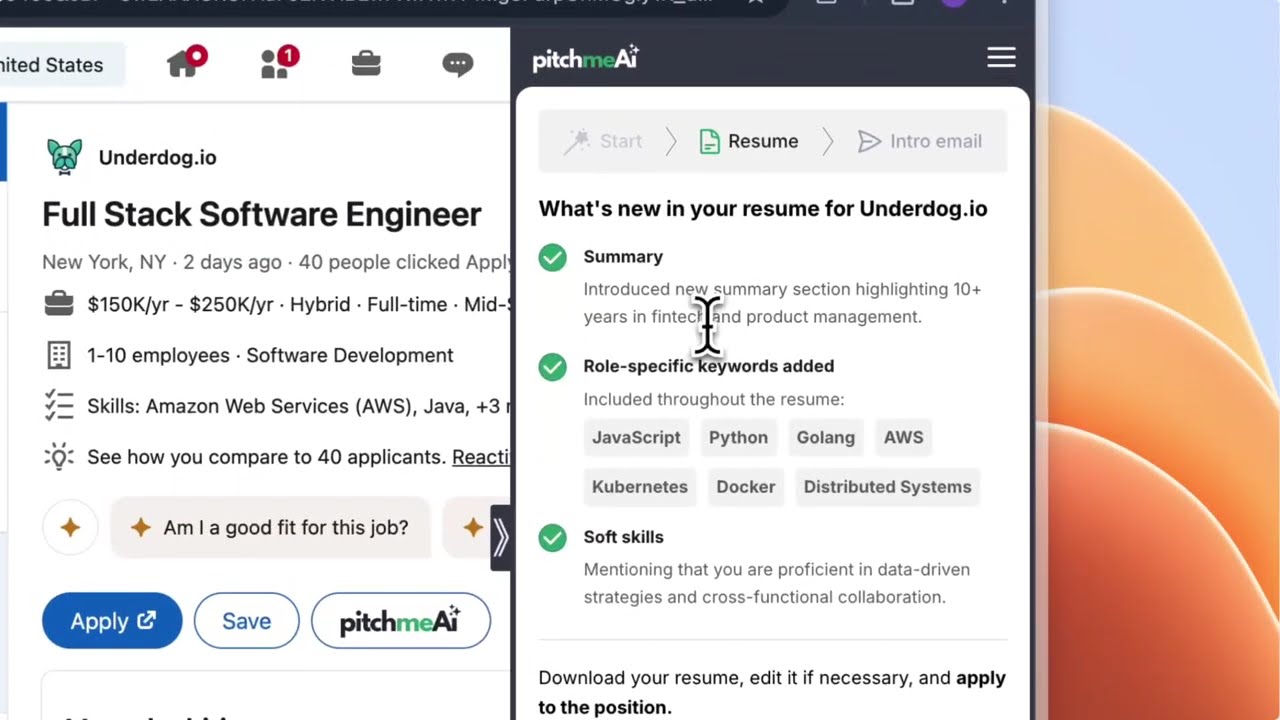Click the Full Stack Software Engineer title

click(x=262, y=214)
